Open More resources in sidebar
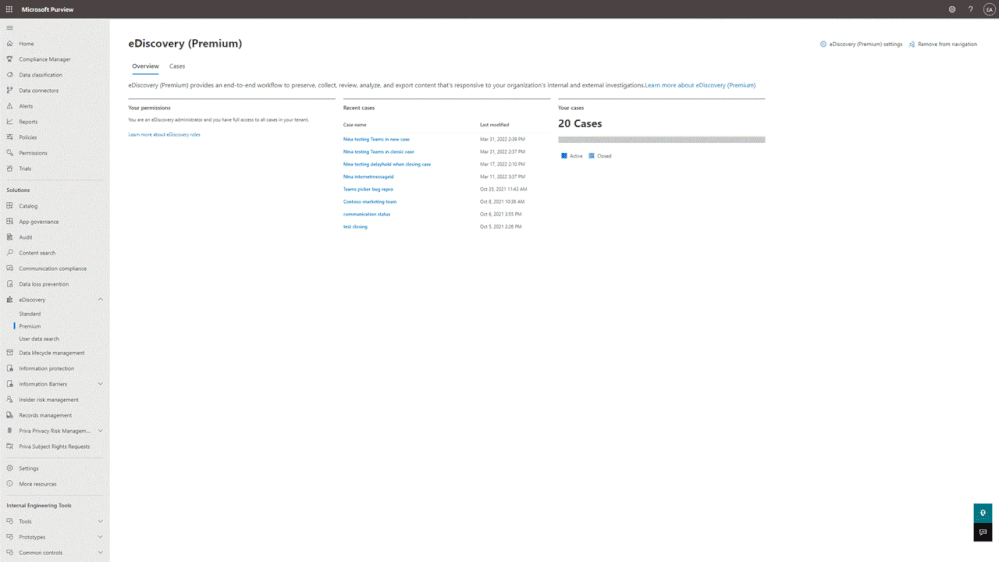999x562 pixels. [38, 484]
